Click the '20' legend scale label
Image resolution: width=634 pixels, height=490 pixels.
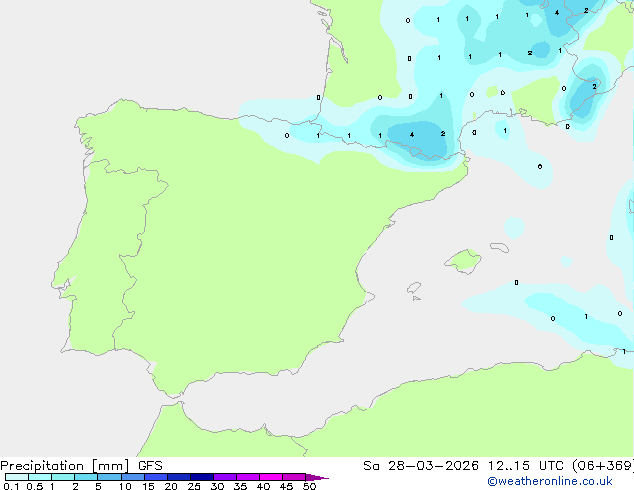point(171,486)
